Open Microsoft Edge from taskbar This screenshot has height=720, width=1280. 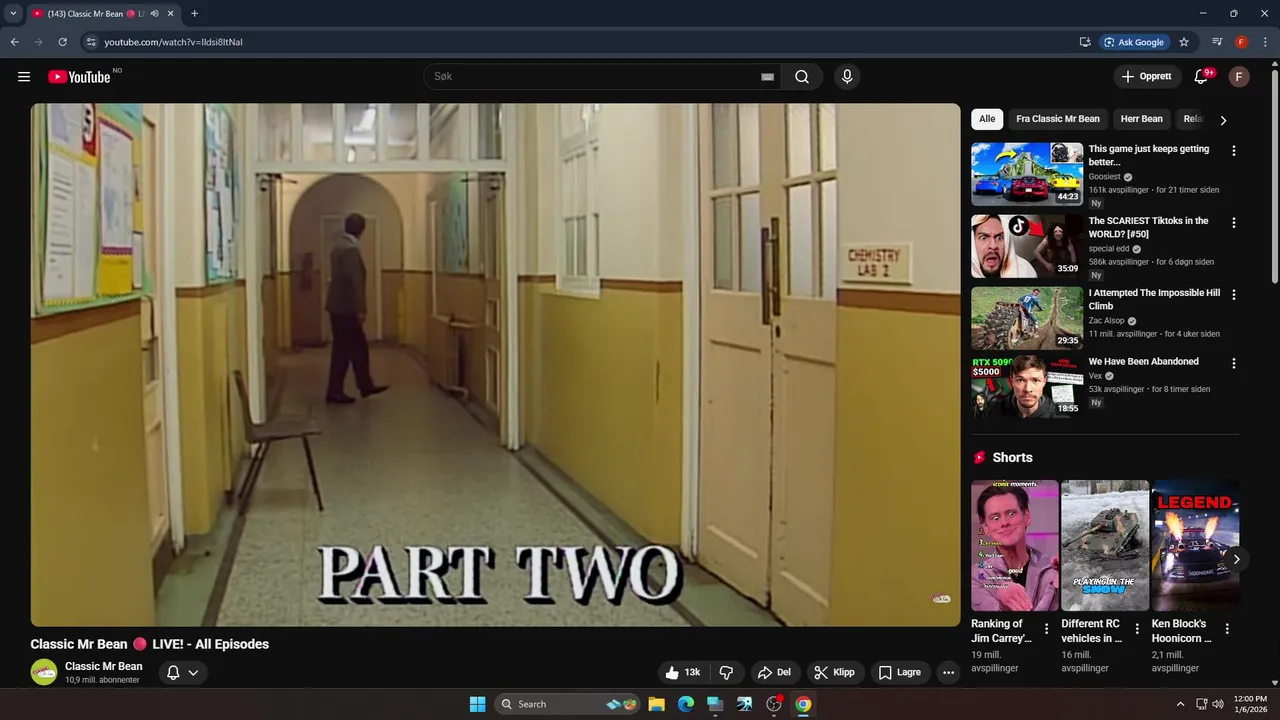click(686, 704)
